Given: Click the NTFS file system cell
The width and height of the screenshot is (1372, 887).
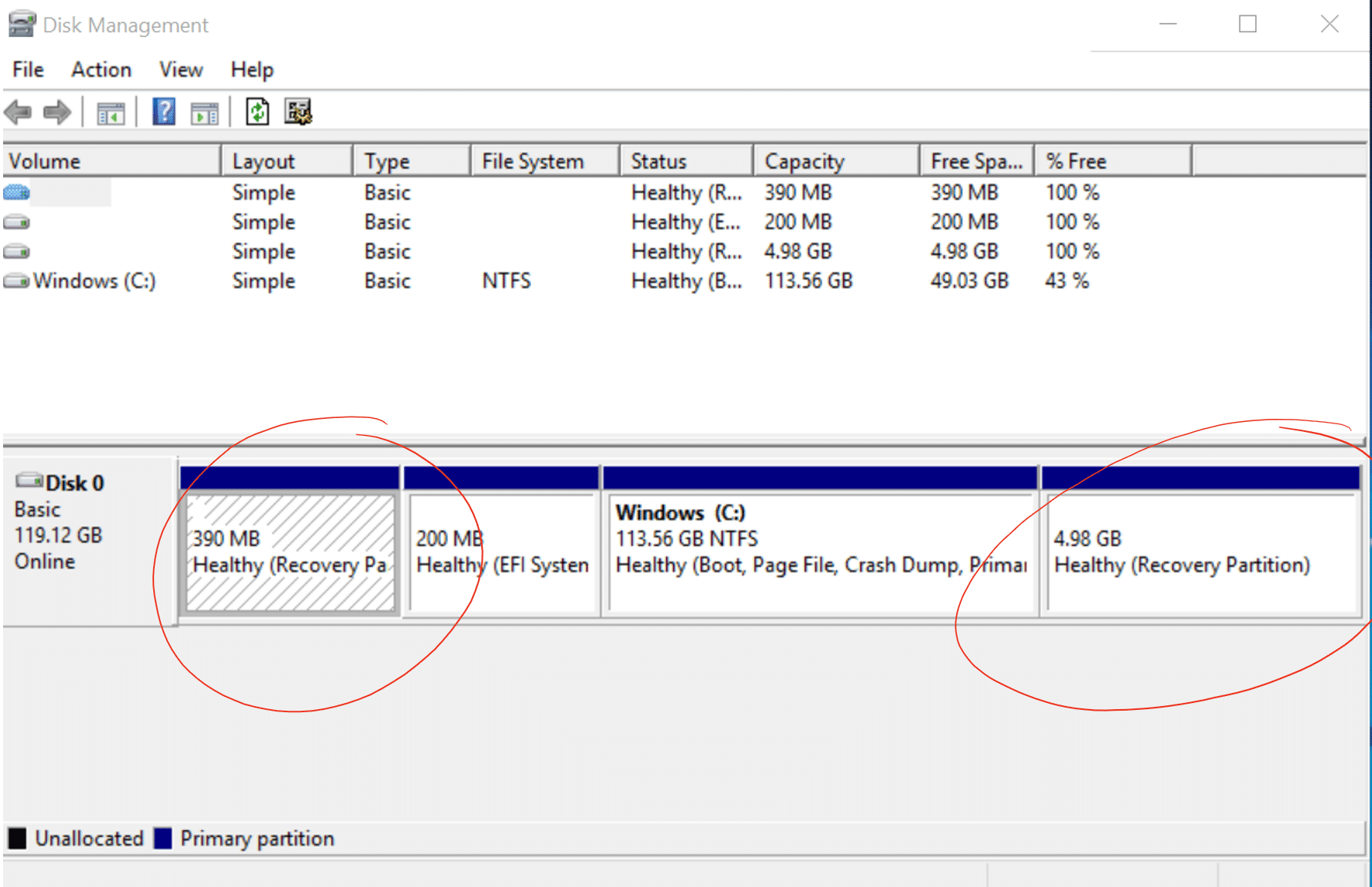Looking at the screenshot, I should 507,281.
